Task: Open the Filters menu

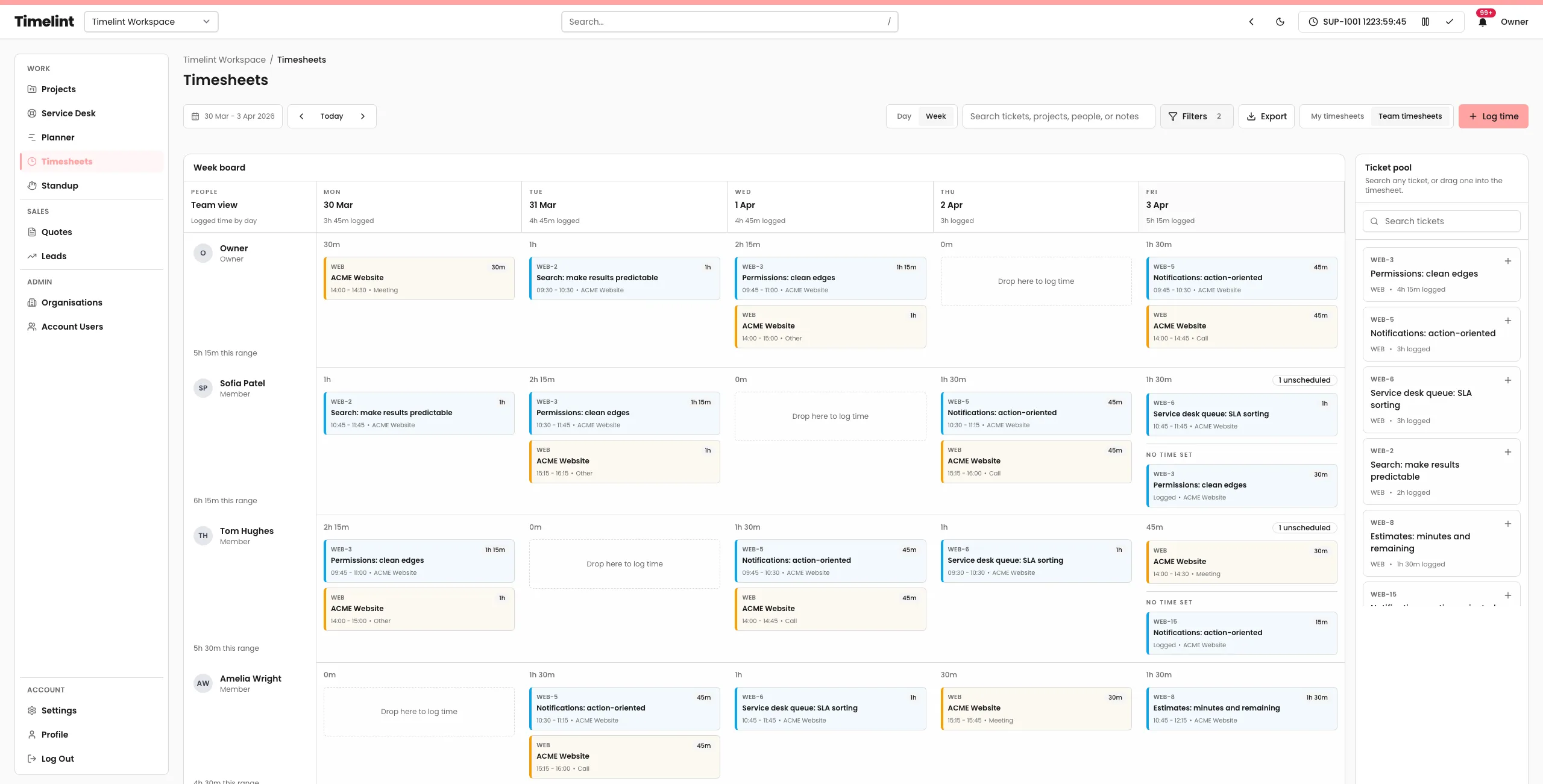Action: pos(1196,116)
